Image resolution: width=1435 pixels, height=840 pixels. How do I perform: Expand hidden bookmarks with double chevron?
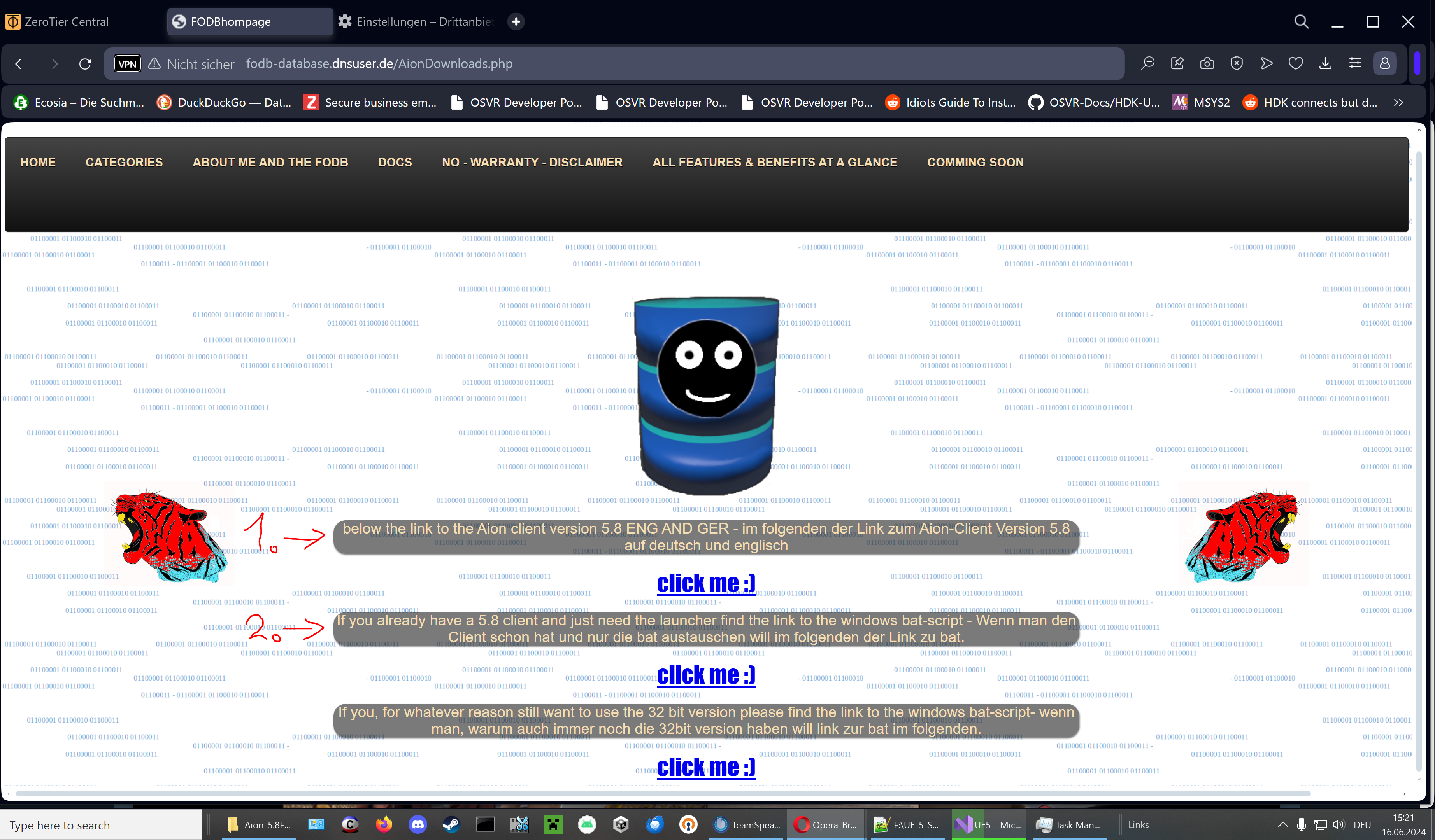coord(1398,102)
